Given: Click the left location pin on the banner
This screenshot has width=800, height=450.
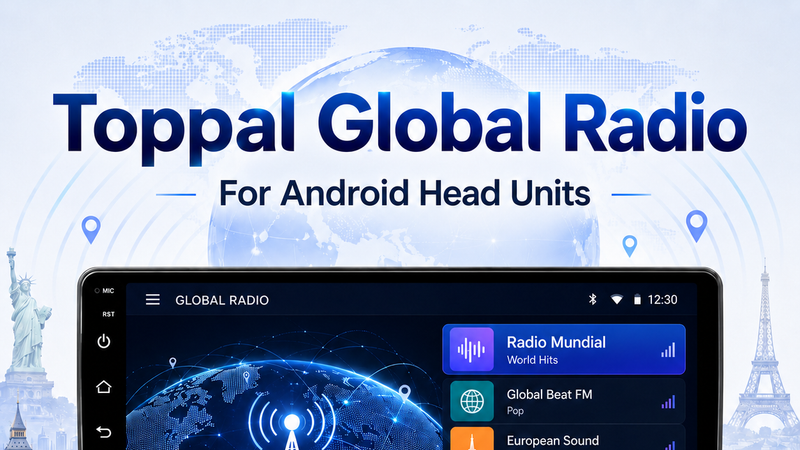Looking at the screenshot, I should [x=91, y=230].
